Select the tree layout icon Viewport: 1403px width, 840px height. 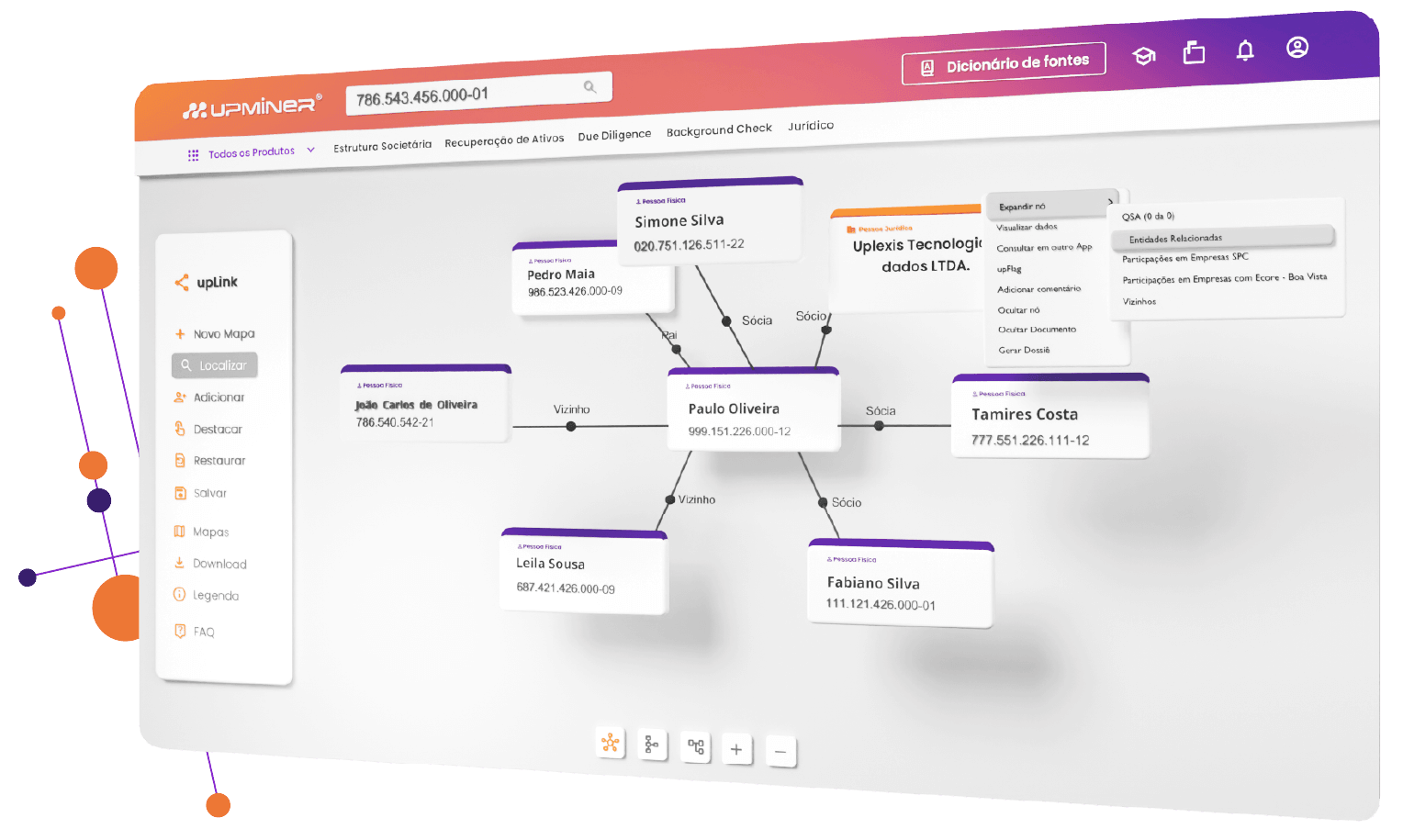pos(653,745)
